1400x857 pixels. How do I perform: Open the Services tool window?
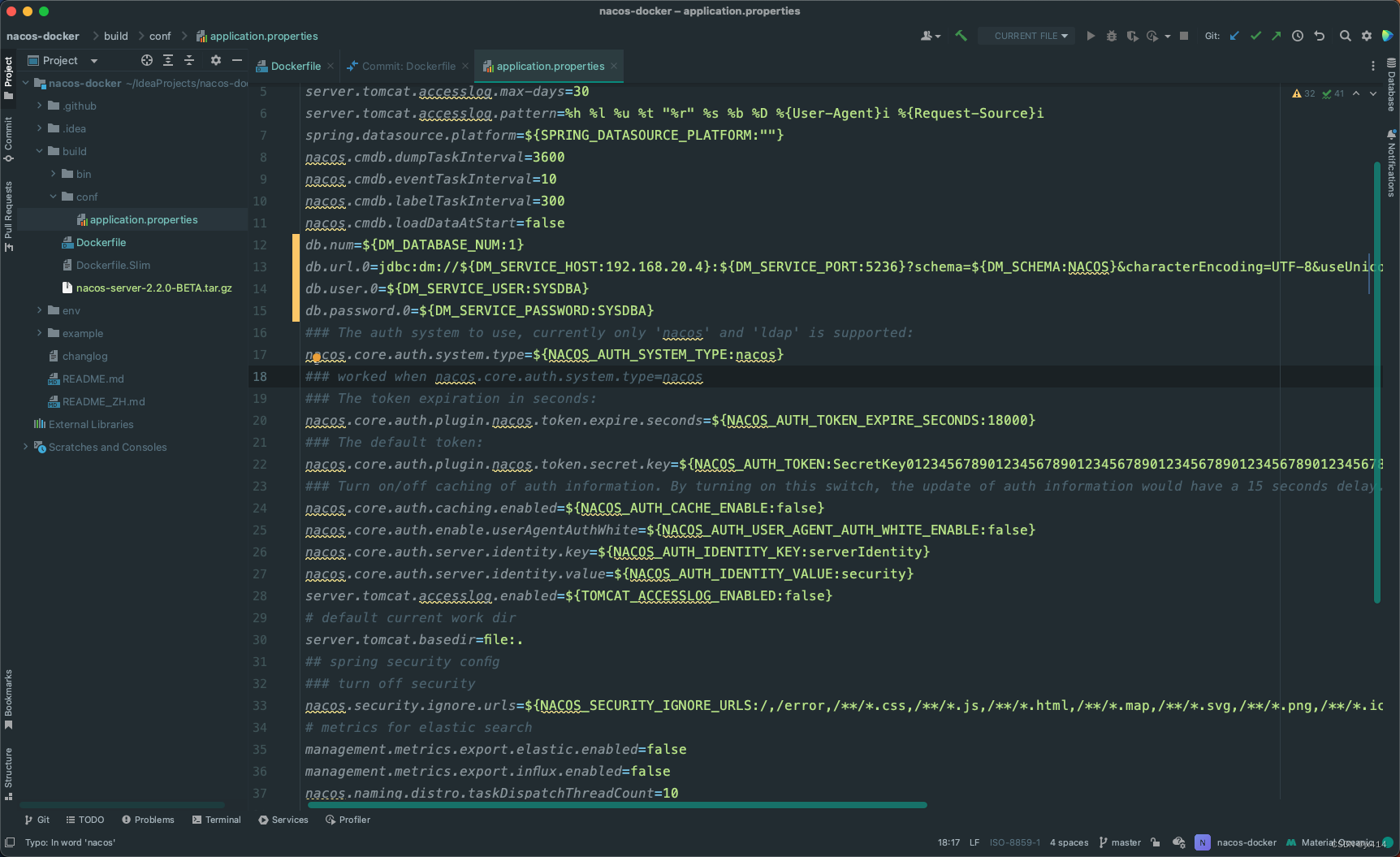tap(283, 820)
